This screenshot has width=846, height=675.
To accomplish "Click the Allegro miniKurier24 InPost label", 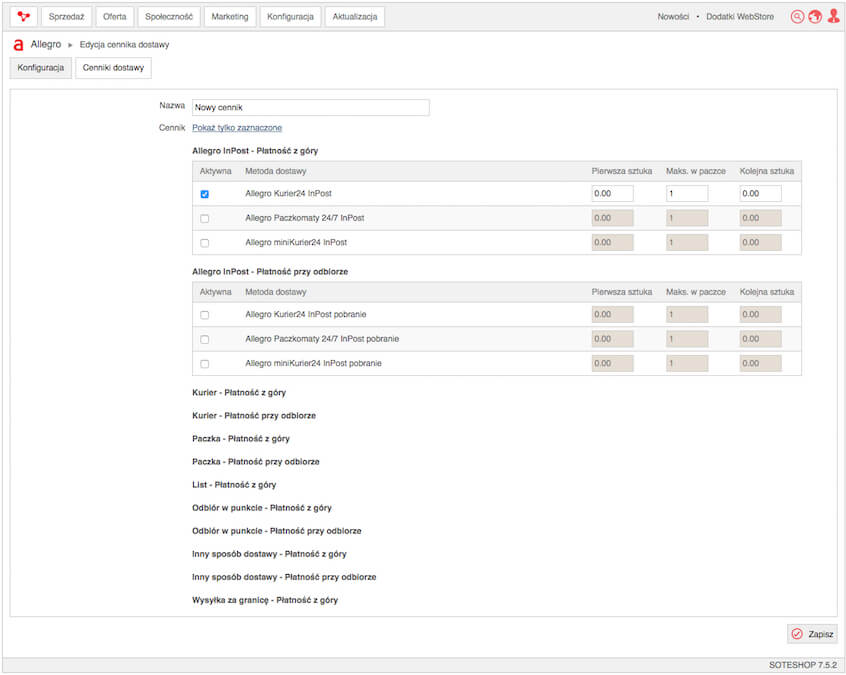I will click(296, 243).
